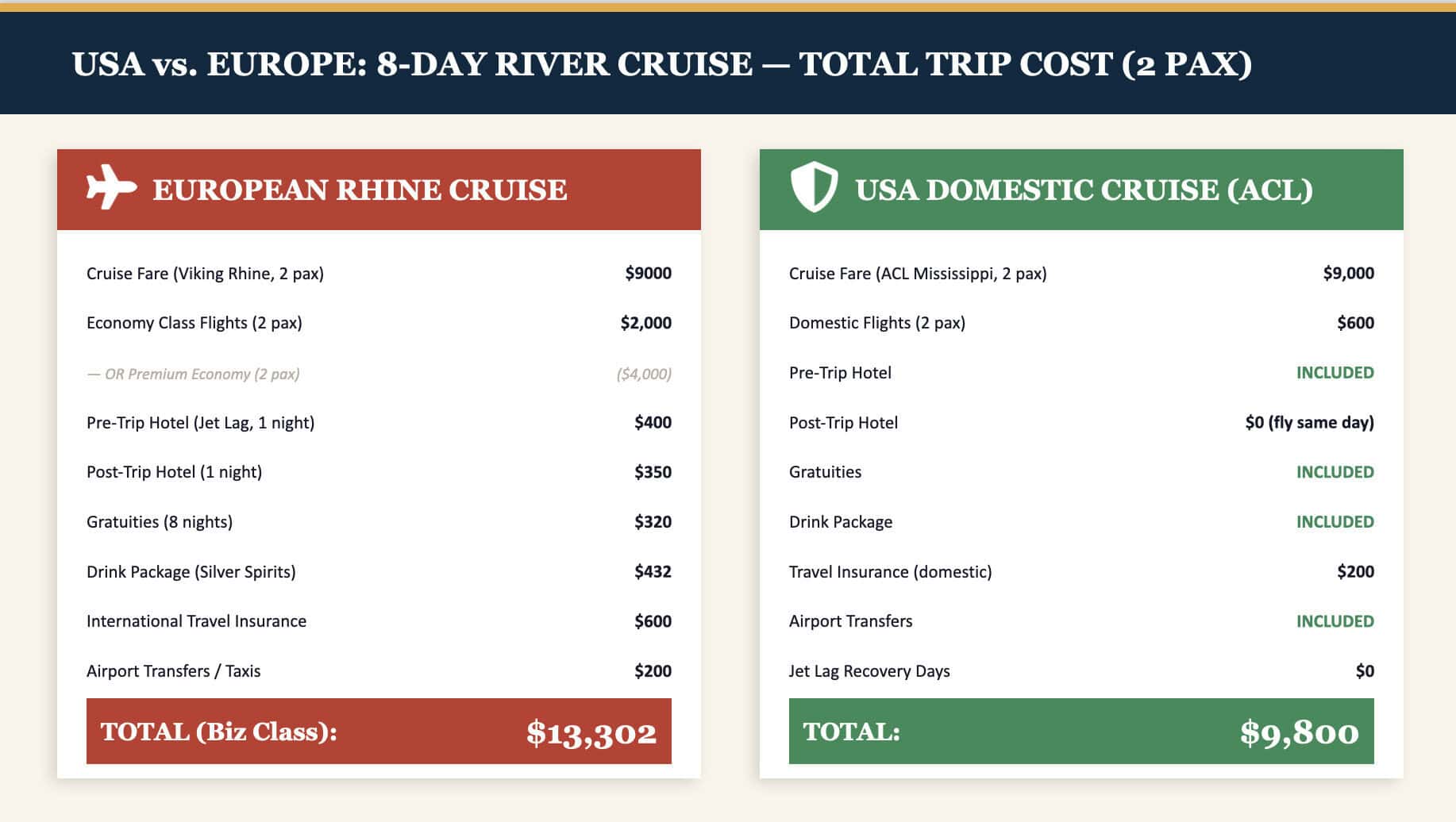Click the $2,000 economy flights price

click(645, 323)
